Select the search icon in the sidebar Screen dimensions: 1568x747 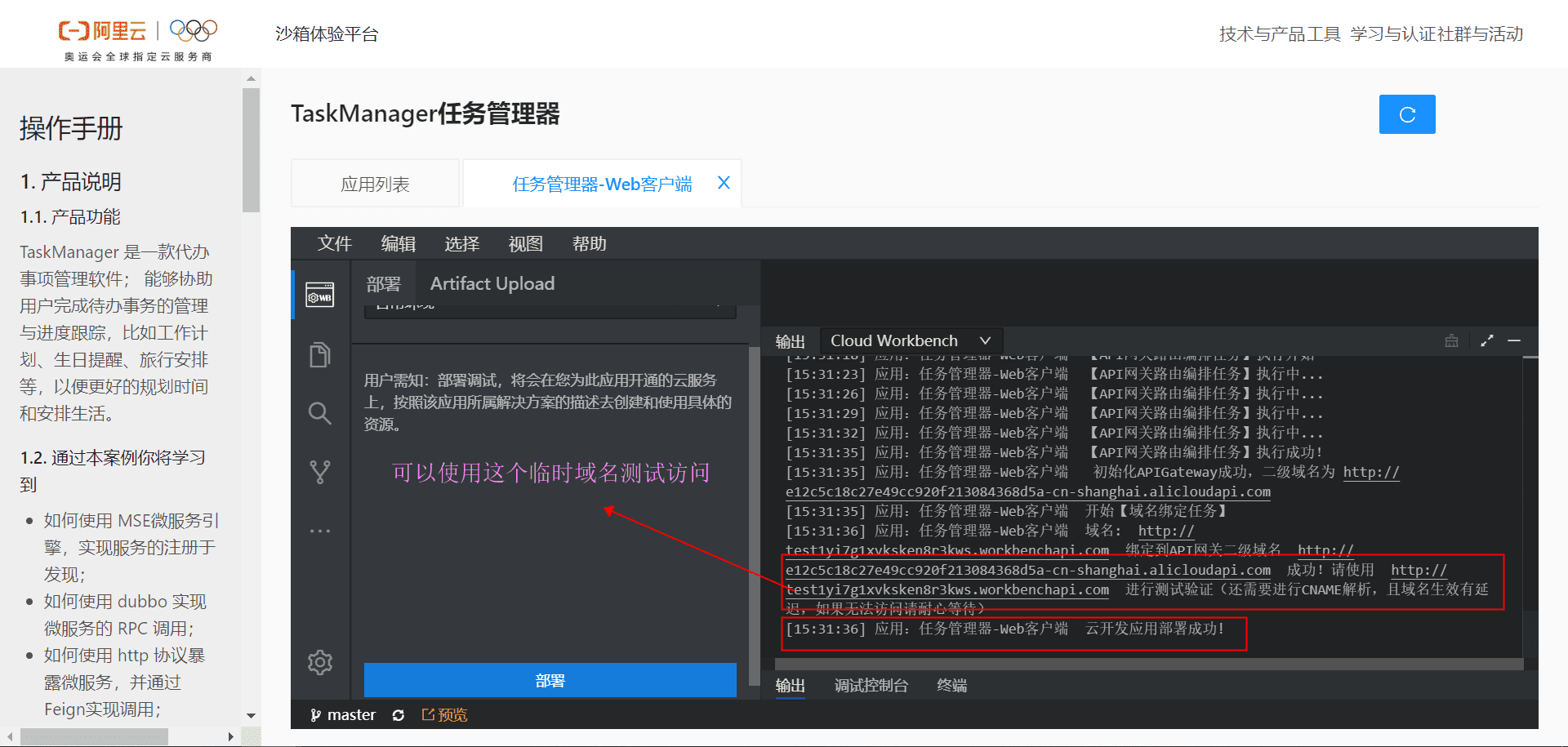319,413
